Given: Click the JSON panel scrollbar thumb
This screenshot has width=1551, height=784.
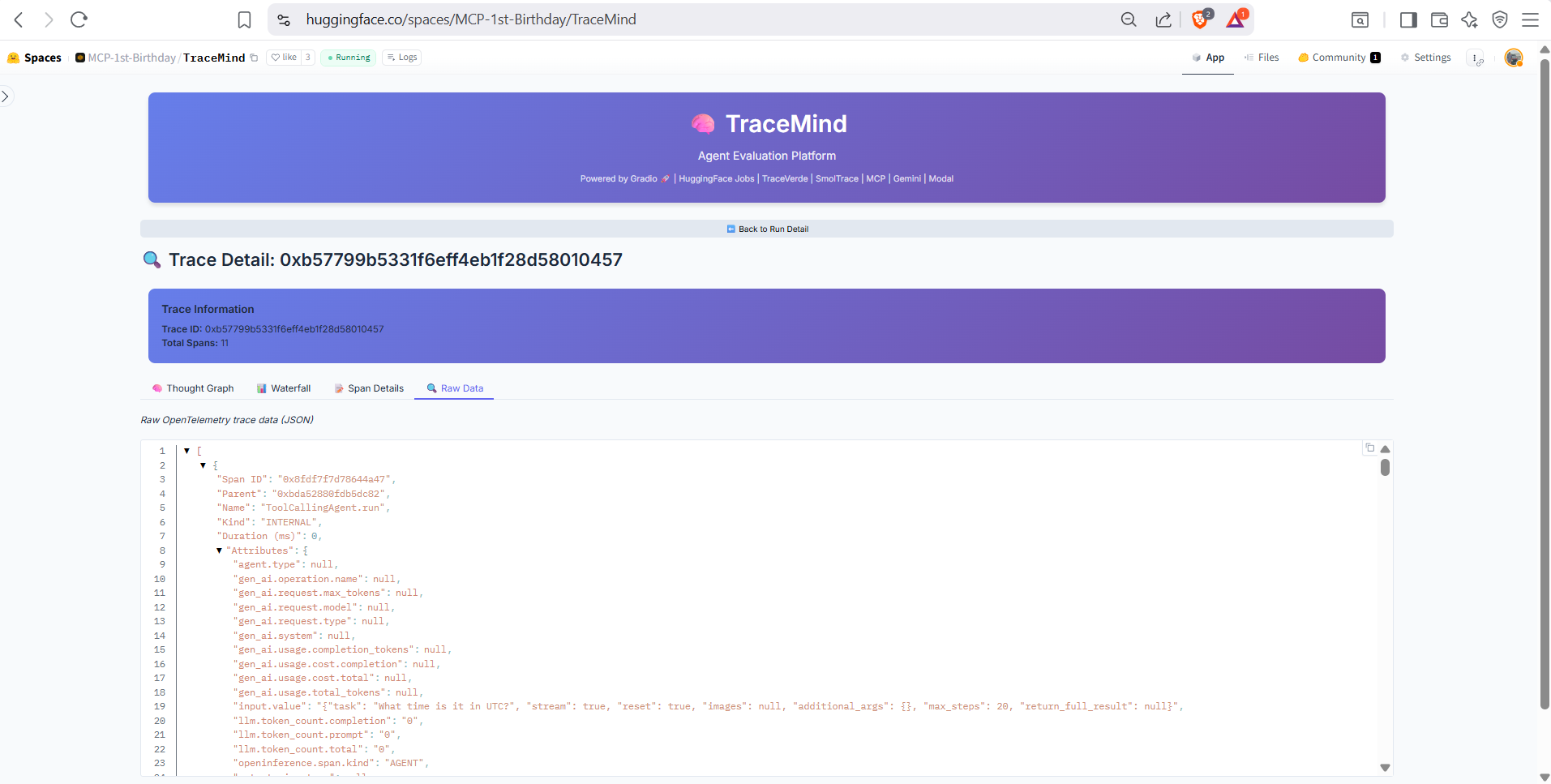Looking at the screenshot, I should tap(1386, 467).
